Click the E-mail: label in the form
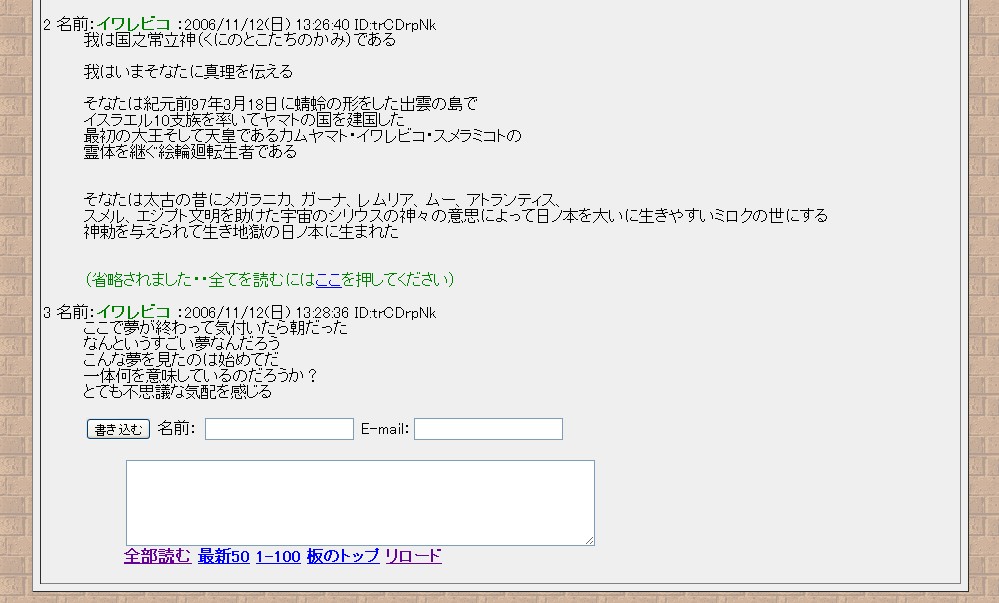This screenshot has width=999, height=603. [x=385, y=429]
